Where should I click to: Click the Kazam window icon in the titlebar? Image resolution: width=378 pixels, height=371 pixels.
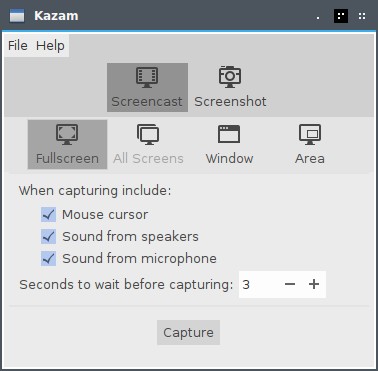[17, 16]
